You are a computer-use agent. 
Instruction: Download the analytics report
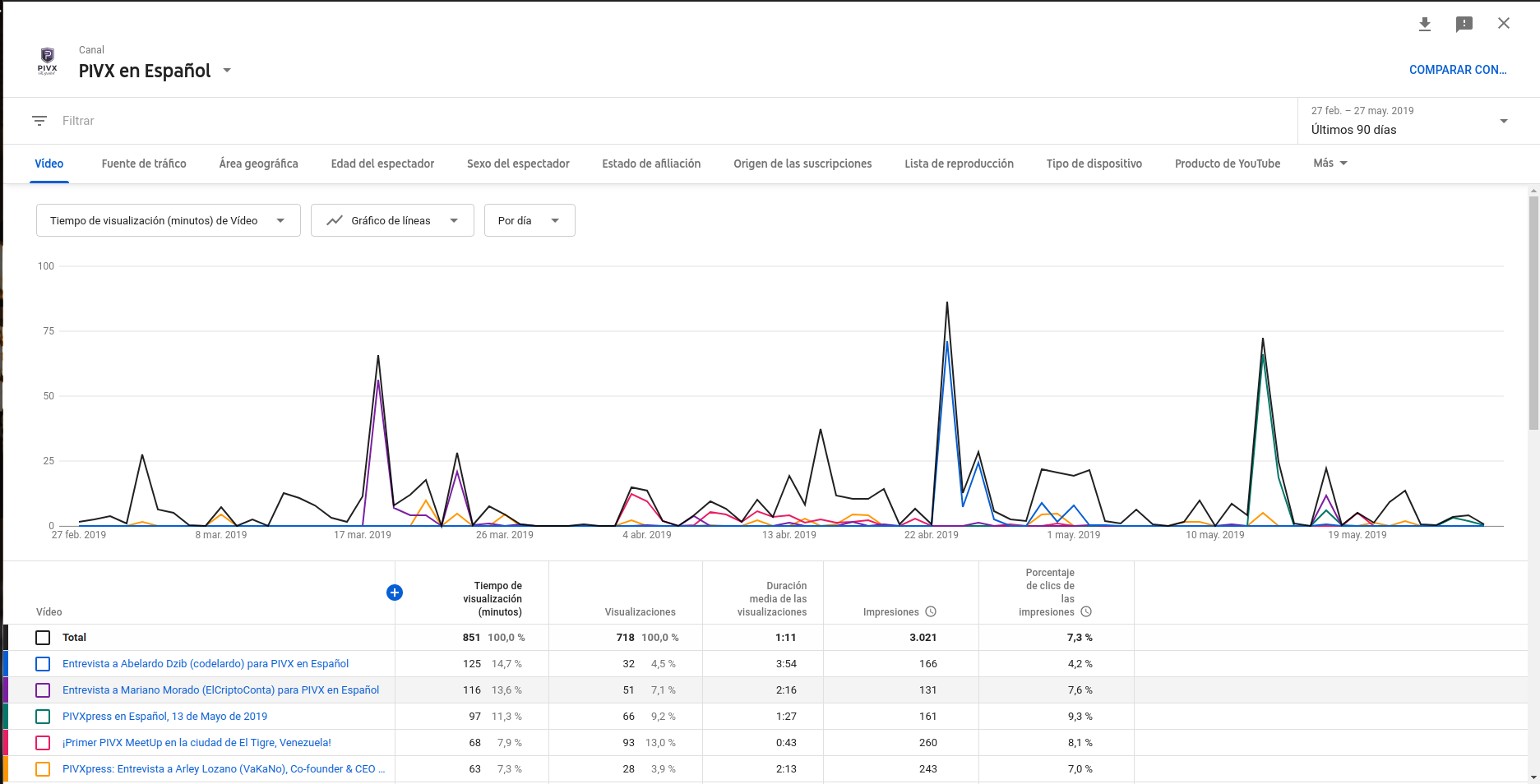(1425, 24)
